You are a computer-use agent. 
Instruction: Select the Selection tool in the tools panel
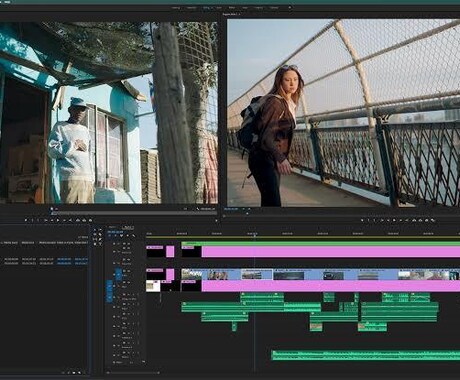coord(95,230)
